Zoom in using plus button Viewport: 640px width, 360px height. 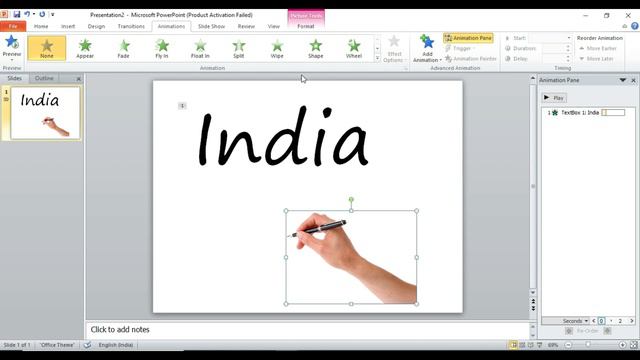622,345
